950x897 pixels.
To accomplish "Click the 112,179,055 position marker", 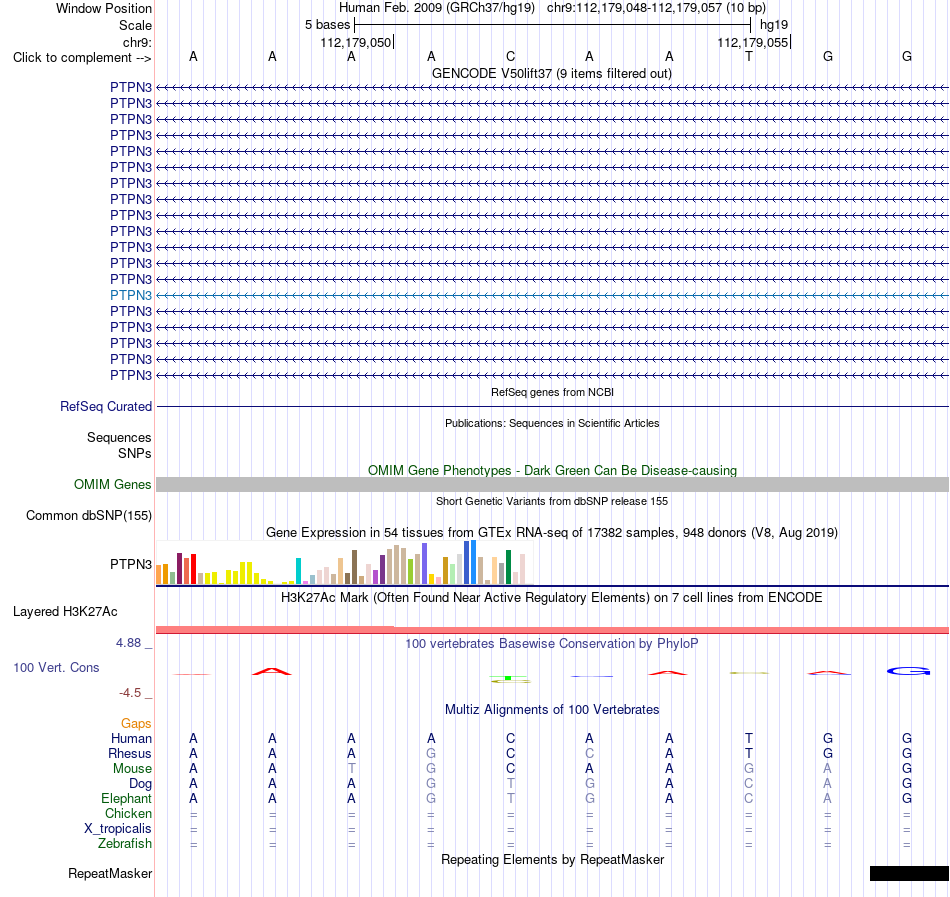I will point(753,42).
